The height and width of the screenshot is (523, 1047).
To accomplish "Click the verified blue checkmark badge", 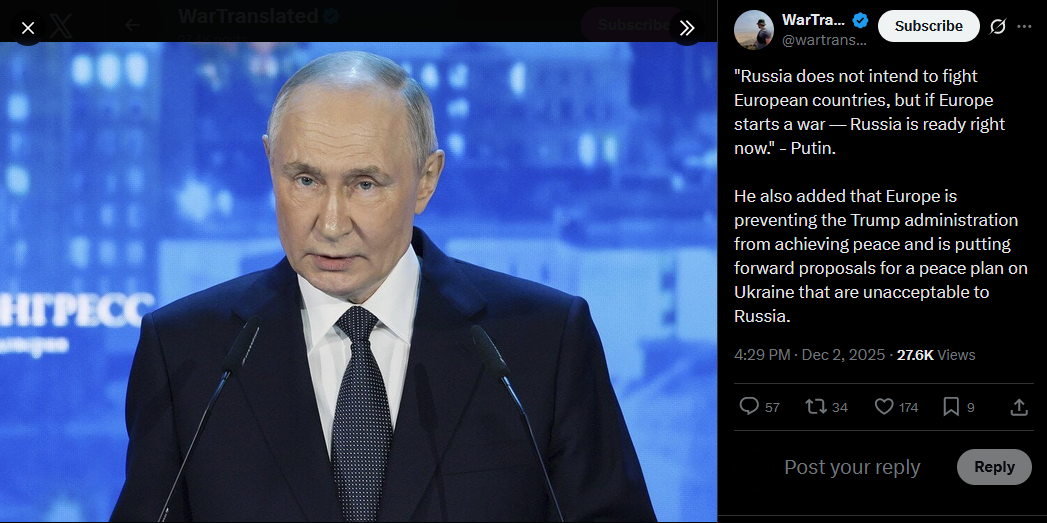I will pos(860,21).
